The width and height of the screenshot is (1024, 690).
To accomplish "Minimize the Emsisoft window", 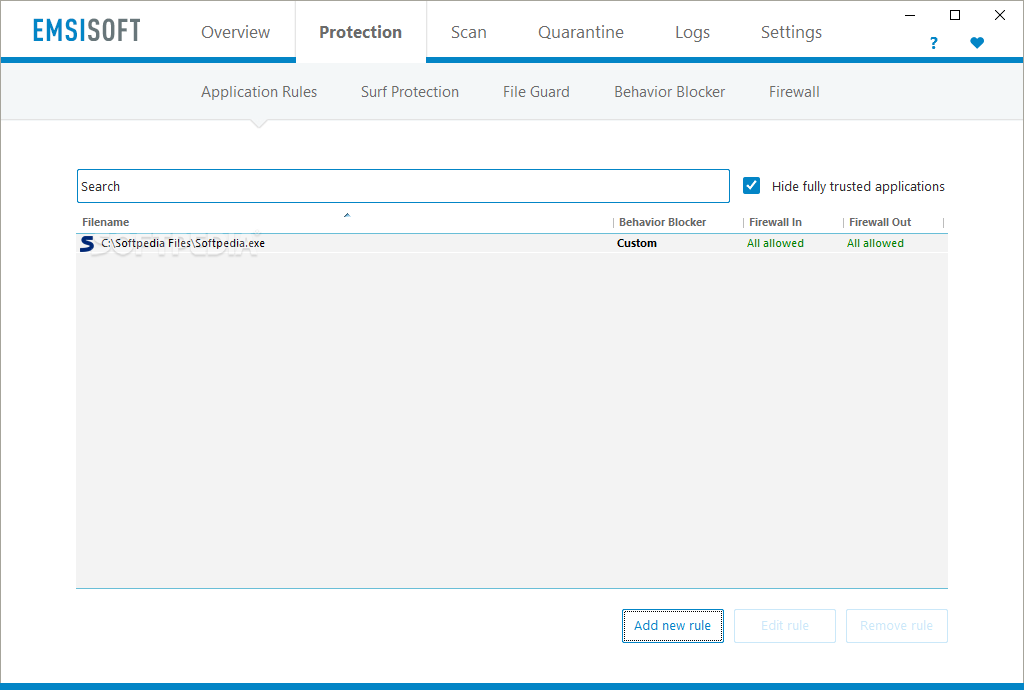I will (x=910, y=15).
